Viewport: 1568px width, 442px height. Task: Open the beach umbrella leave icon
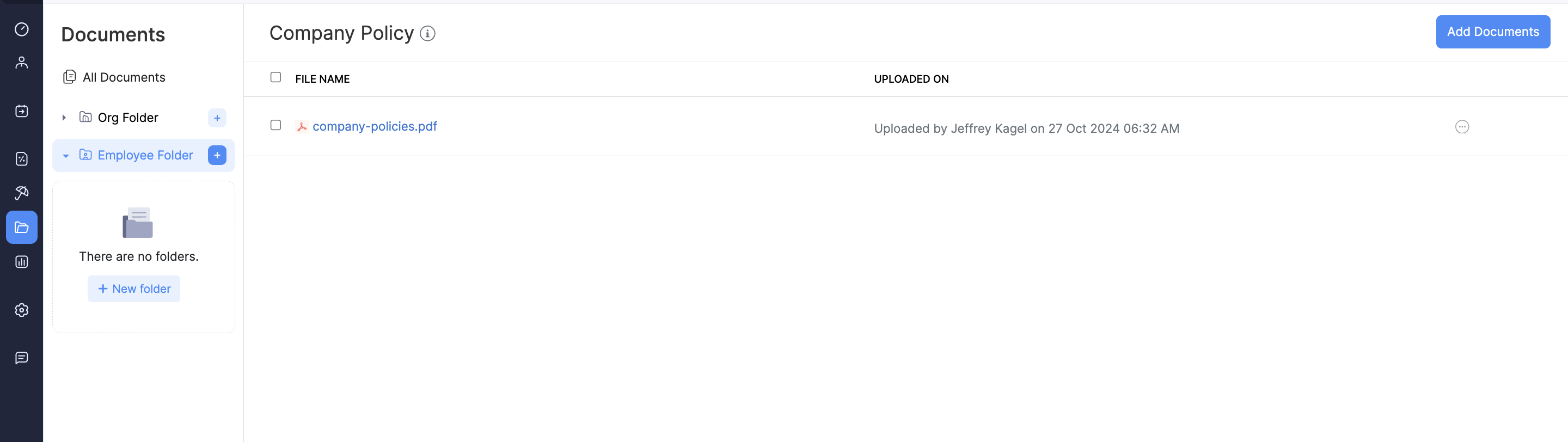[22, 193]
